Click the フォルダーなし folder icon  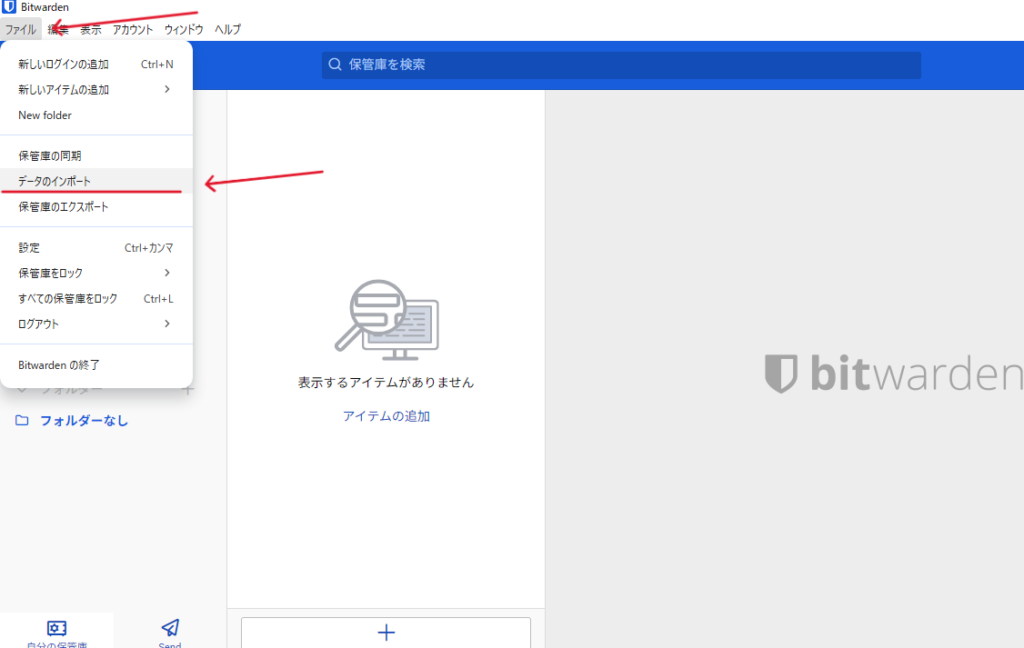click(22, 420)
